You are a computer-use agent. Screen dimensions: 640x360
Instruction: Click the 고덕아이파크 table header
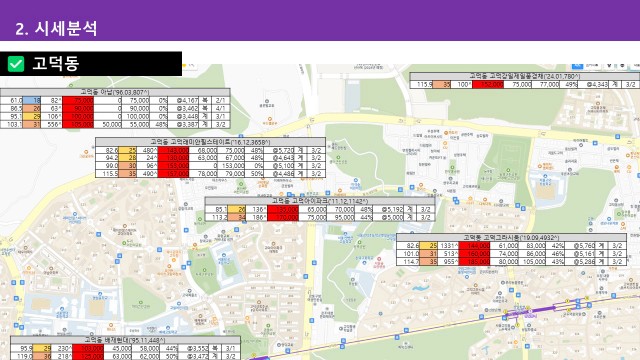320,201
